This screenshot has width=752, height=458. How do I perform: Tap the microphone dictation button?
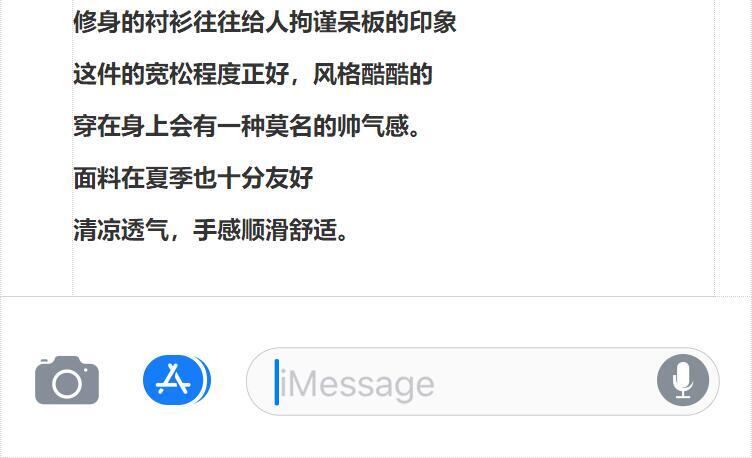click(683, 380)
